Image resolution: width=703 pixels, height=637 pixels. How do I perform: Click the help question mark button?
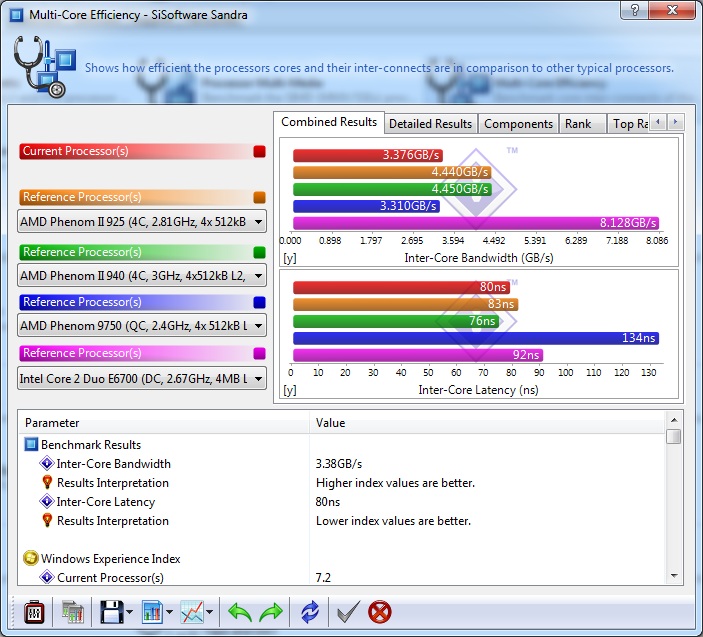pyautogui.click(x=634, y=10)
